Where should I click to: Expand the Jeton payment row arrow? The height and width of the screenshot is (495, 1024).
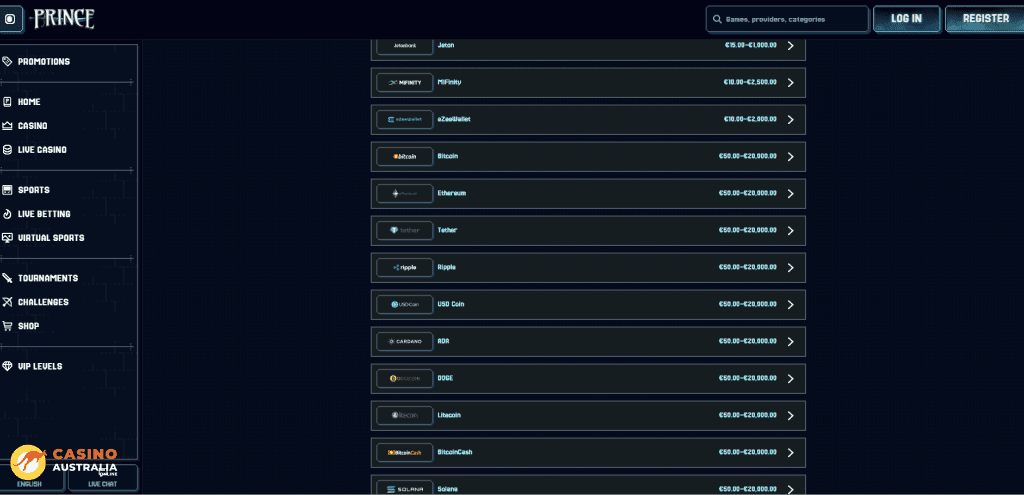pyautogui.click(x=790, y=46)
